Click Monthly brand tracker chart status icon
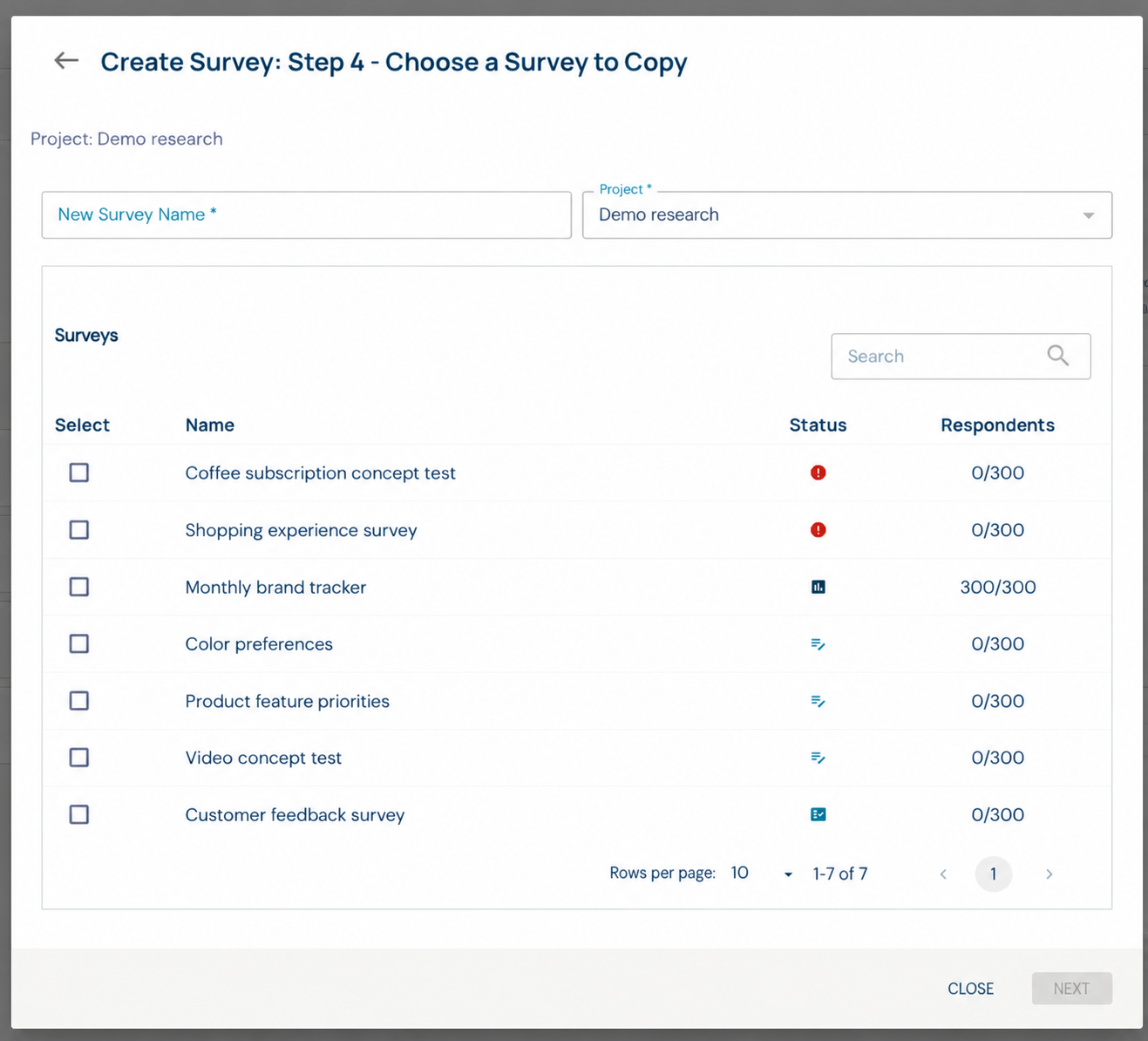 [x=818, y=587]
